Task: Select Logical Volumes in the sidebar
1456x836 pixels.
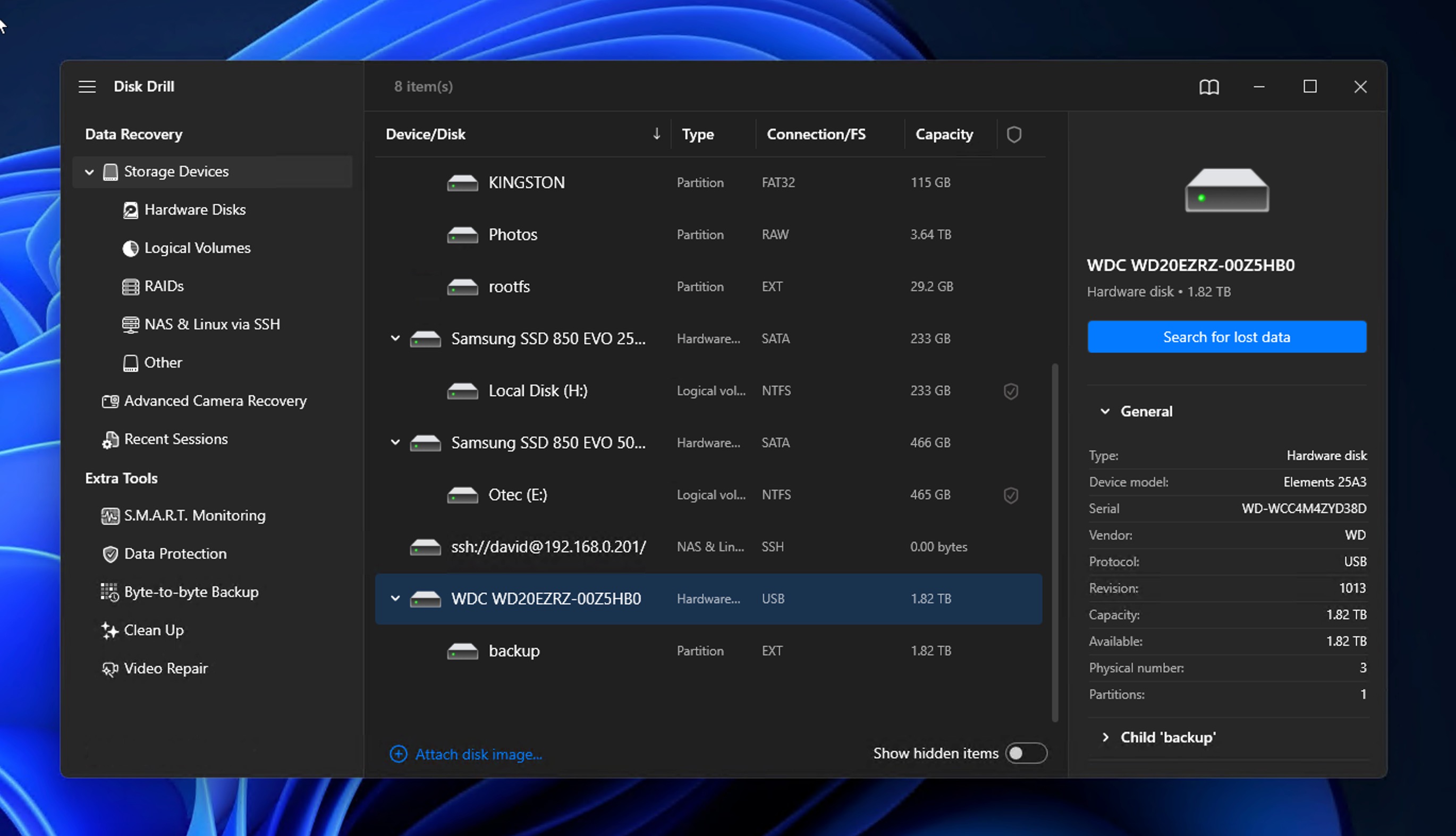Action: 197,248
